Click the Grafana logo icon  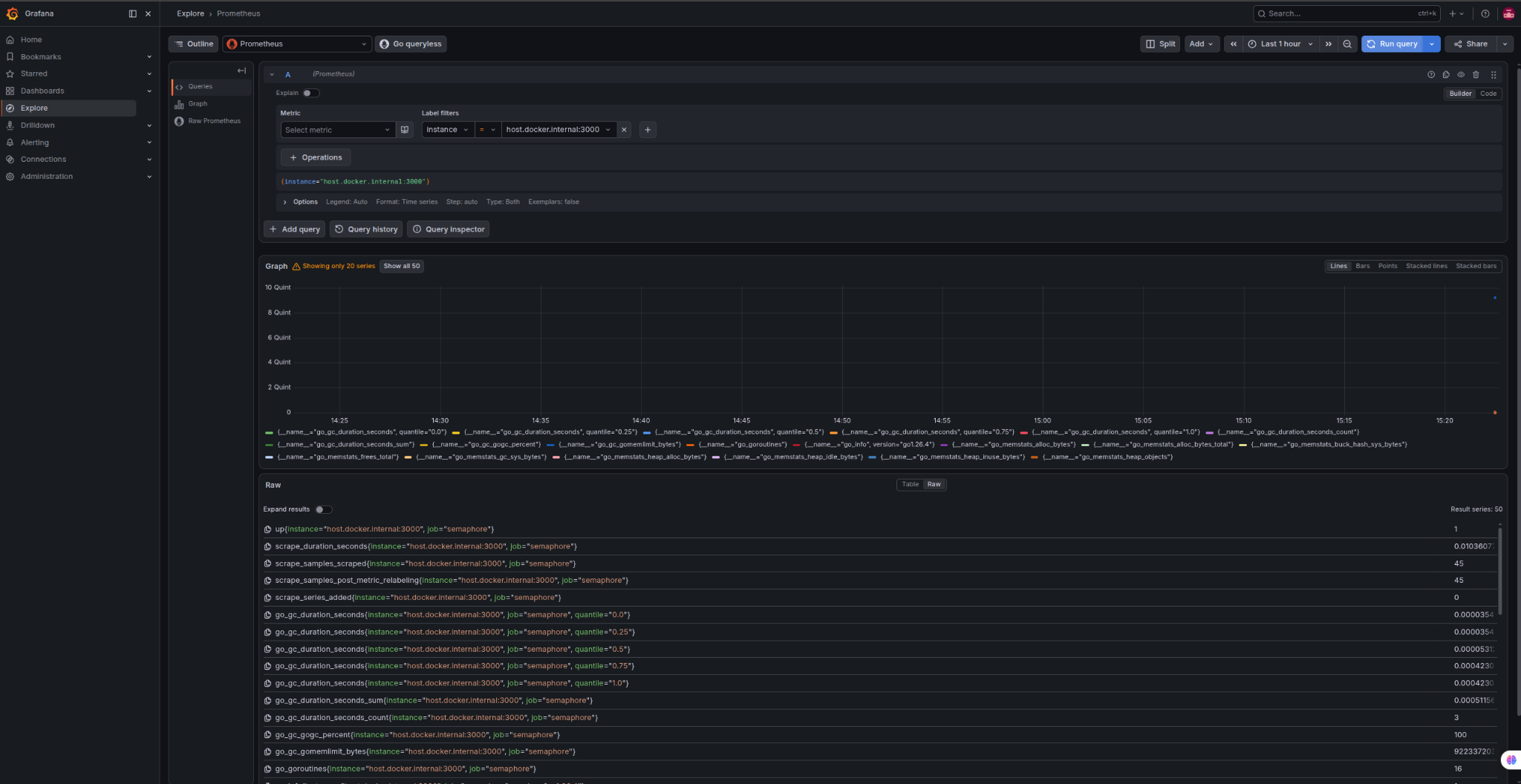[x=12, y=13]
